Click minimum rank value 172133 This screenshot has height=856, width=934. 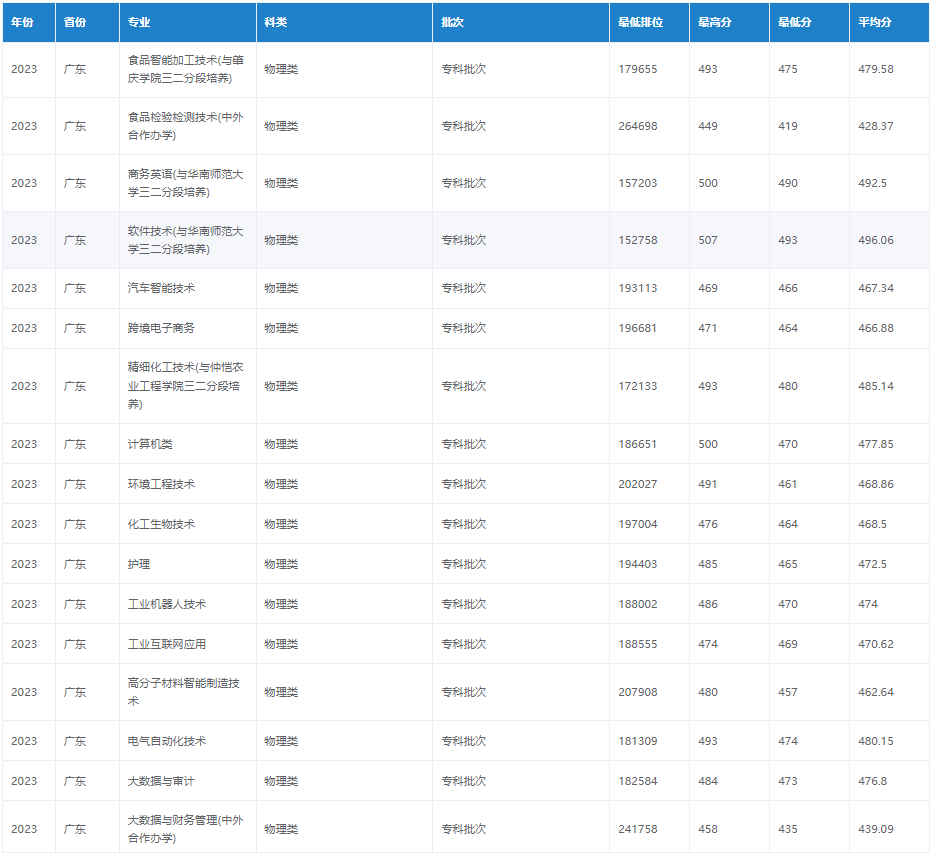(x=637, y=386)
